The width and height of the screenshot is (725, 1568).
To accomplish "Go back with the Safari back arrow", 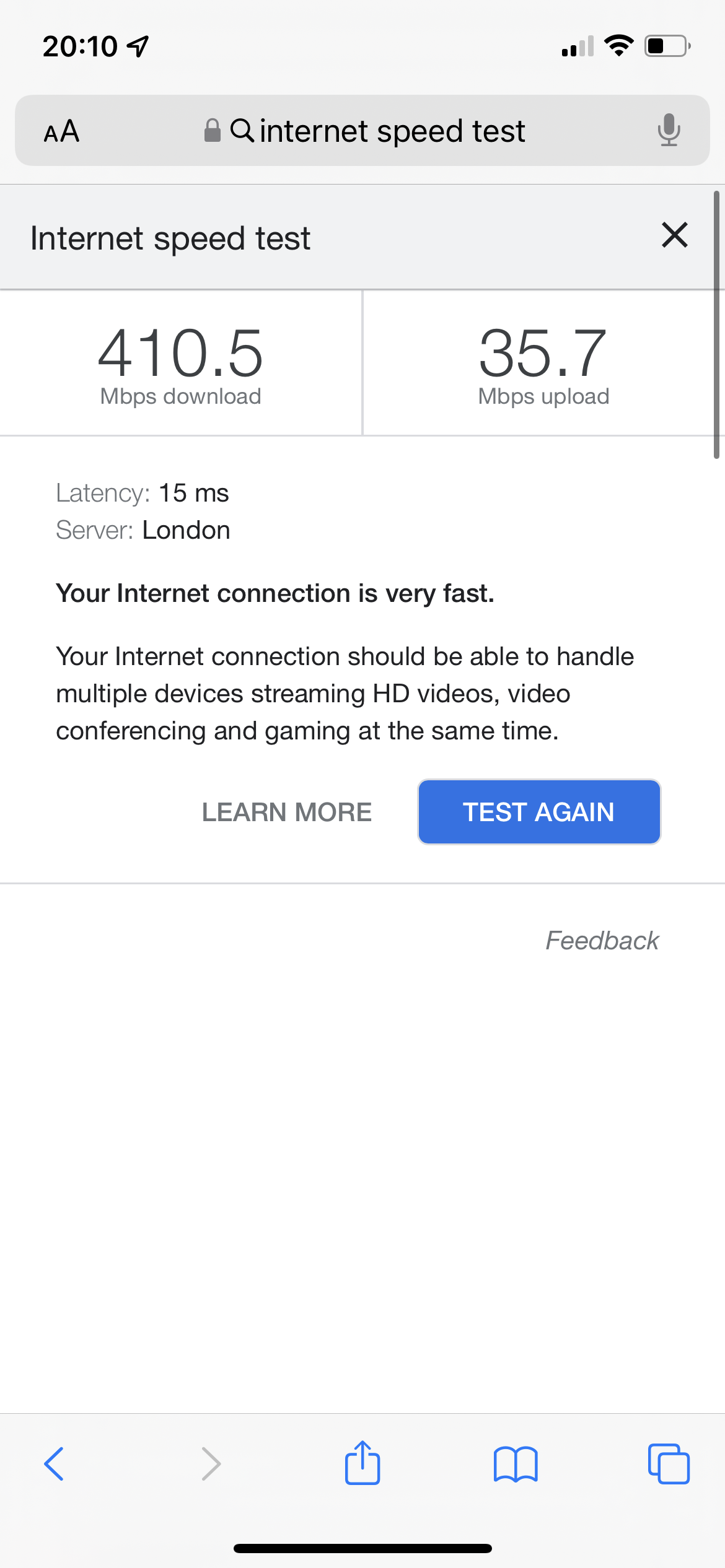I will point(54,1464).
